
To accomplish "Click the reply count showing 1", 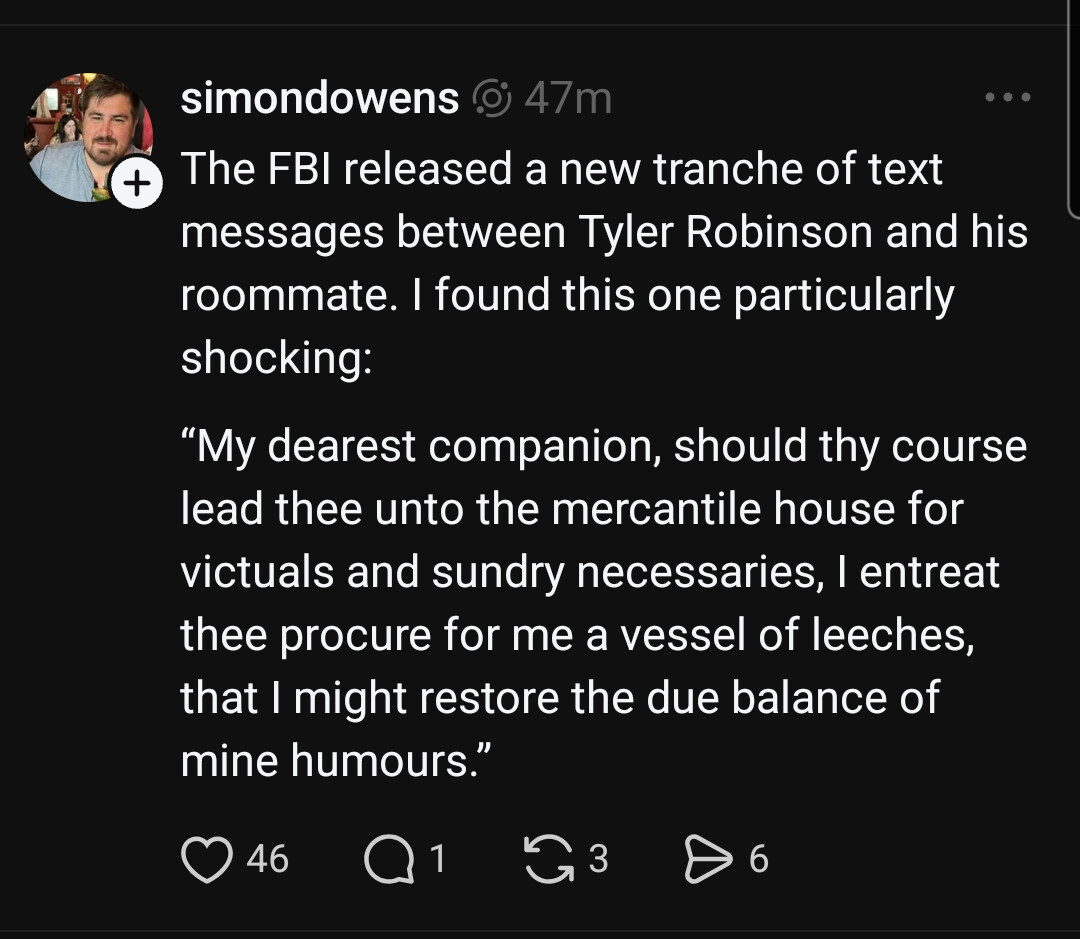I will (x=436, y=859).
